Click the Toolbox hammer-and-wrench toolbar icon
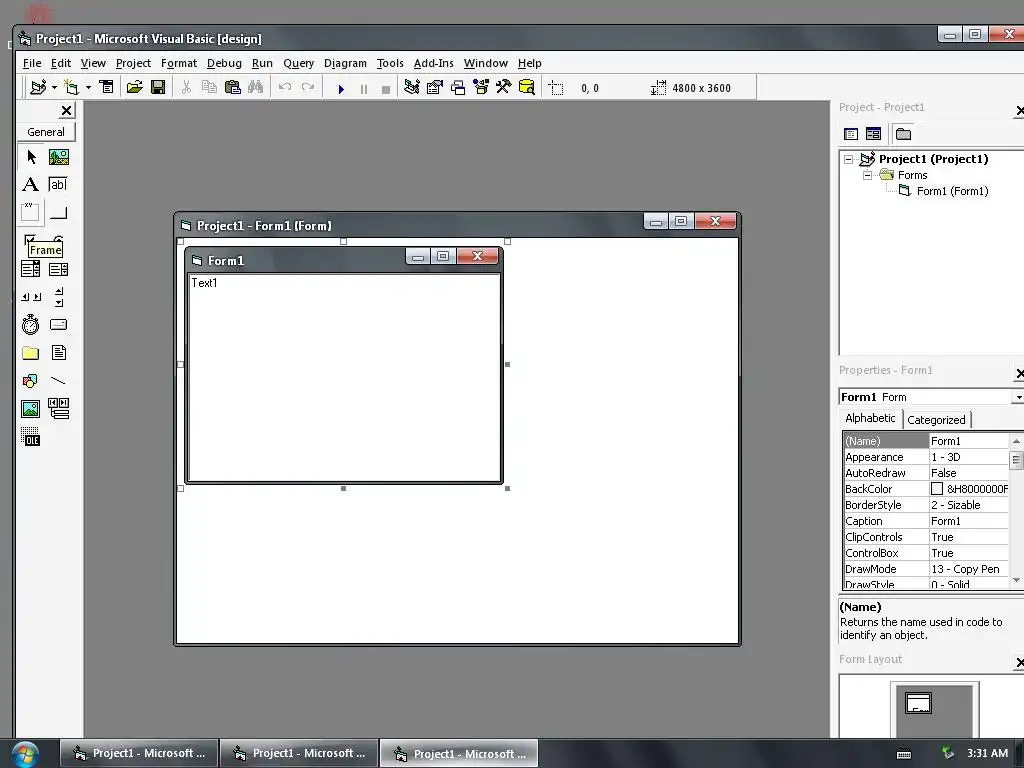The width and height of the screenshot is (1024, 768). (x=504, y=87)
